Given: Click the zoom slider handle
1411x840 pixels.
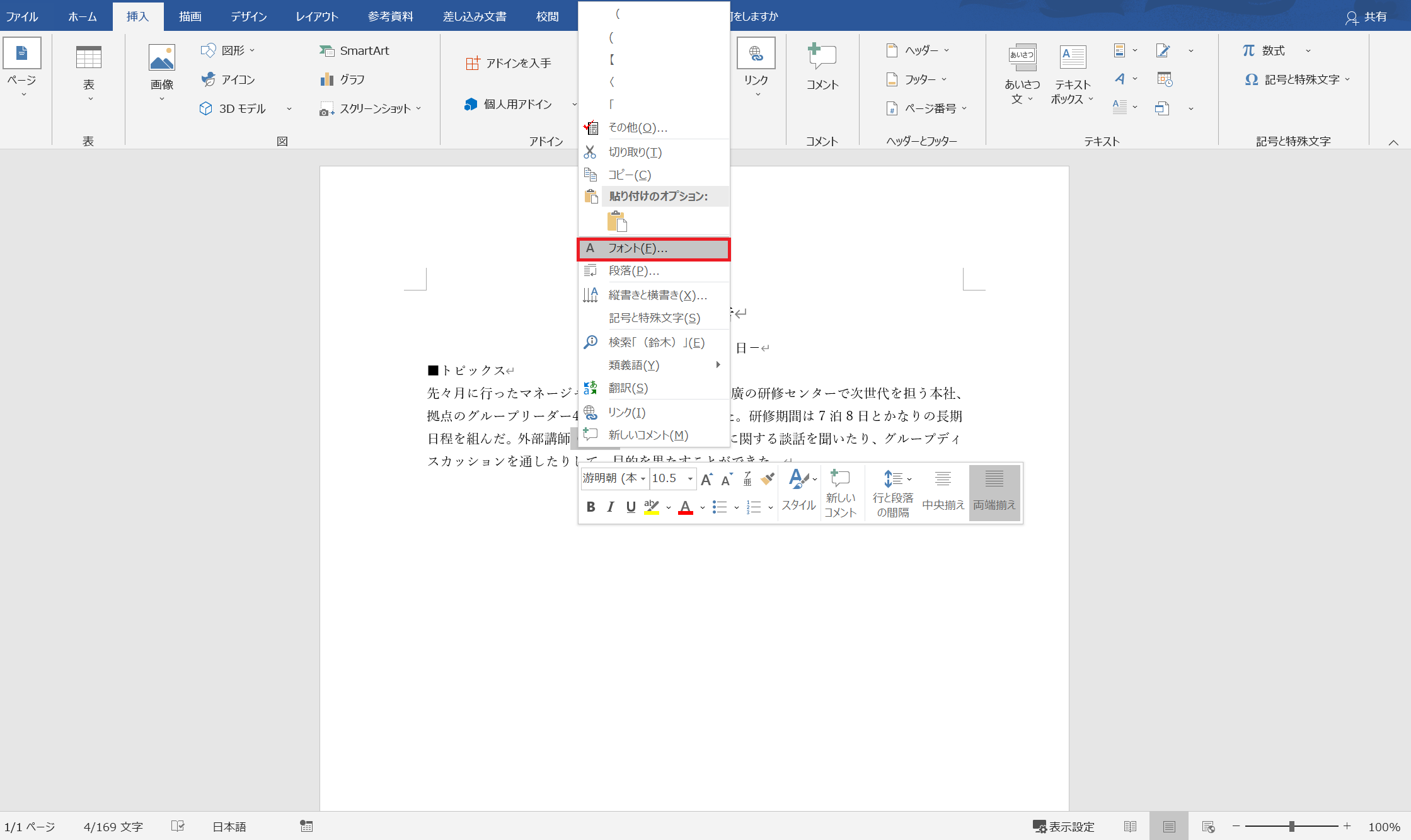Looking at the screenshot, I should coord(1291,826).
